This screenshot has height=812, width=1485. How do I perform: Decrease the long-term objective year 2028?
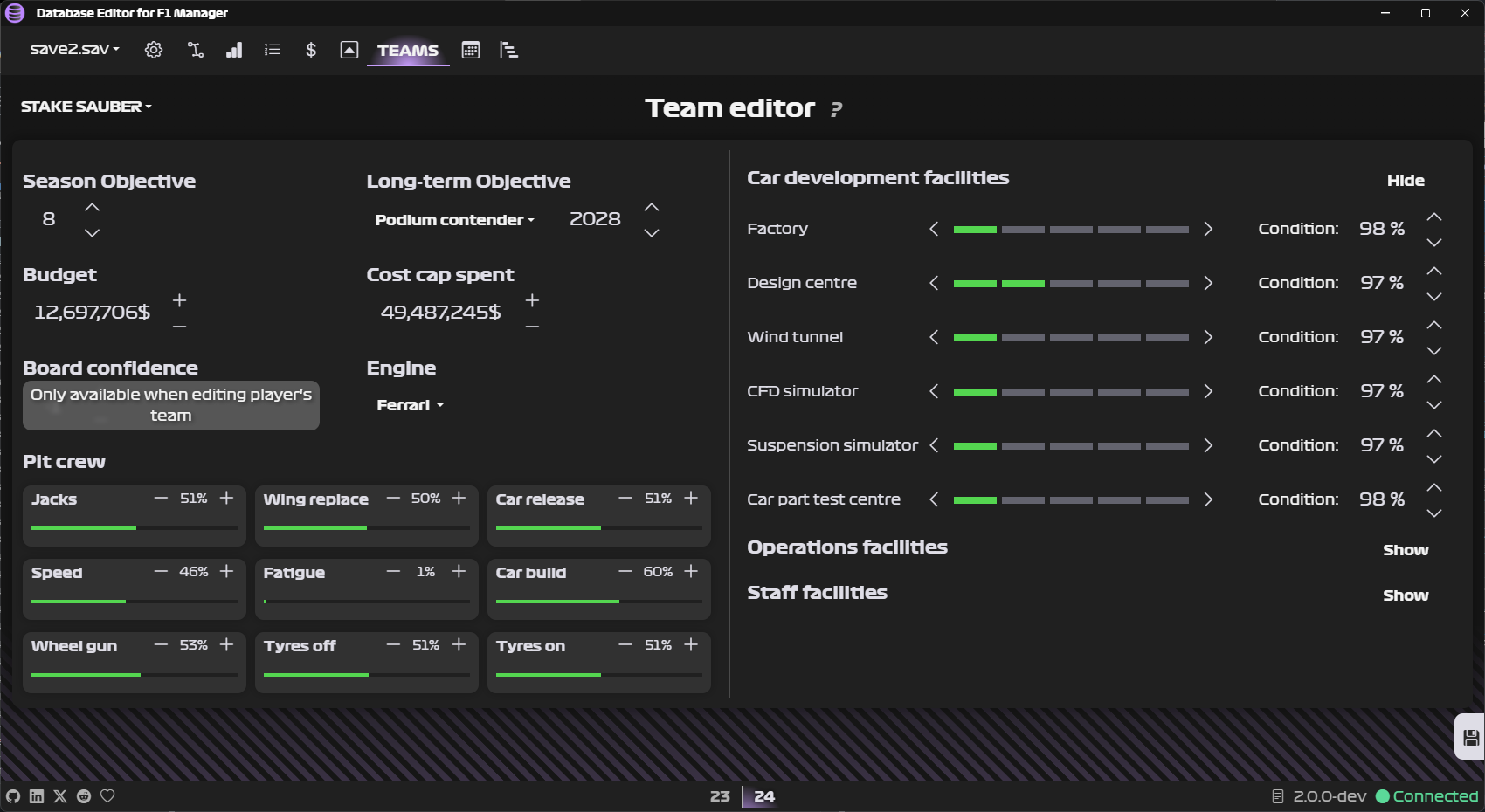click(652, 233)
